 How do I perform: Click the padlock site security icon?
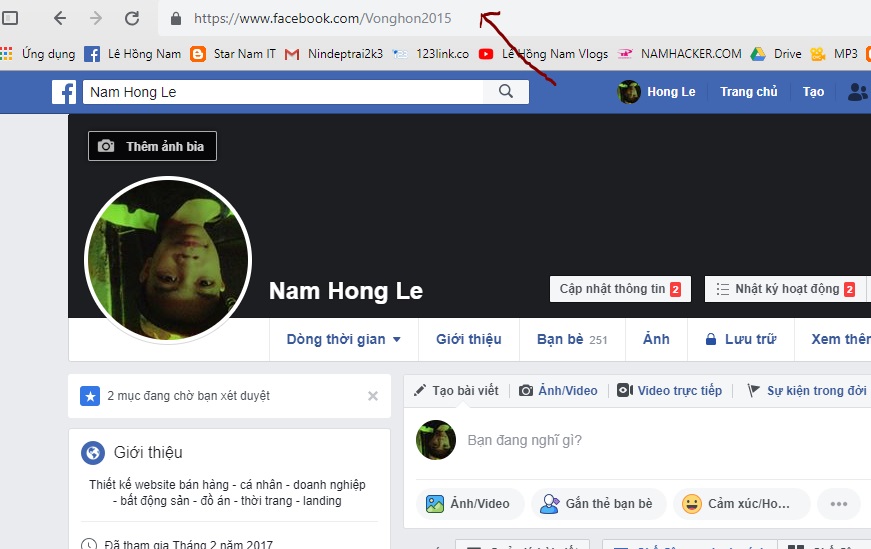click(x=176, y=18)
